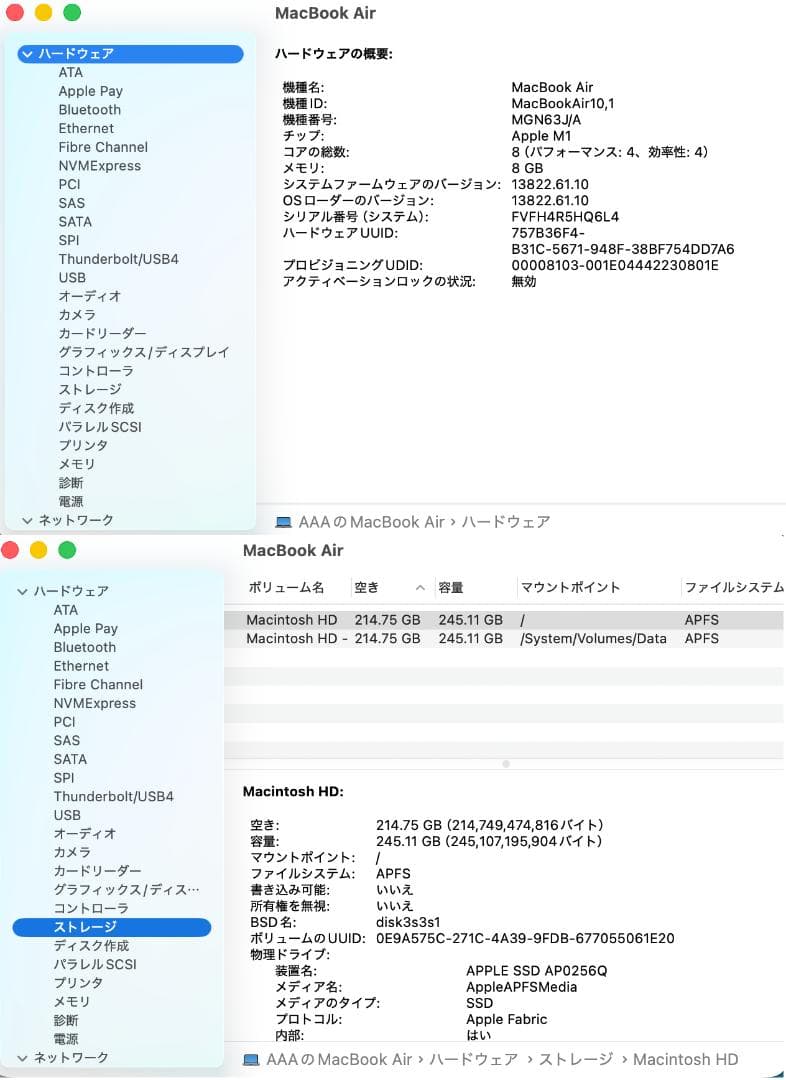Image resolution: width=786 pixels, height=1080 pixels.
Task: Select SAS in the hardware overview window sidebar
Action: point(72,202)
